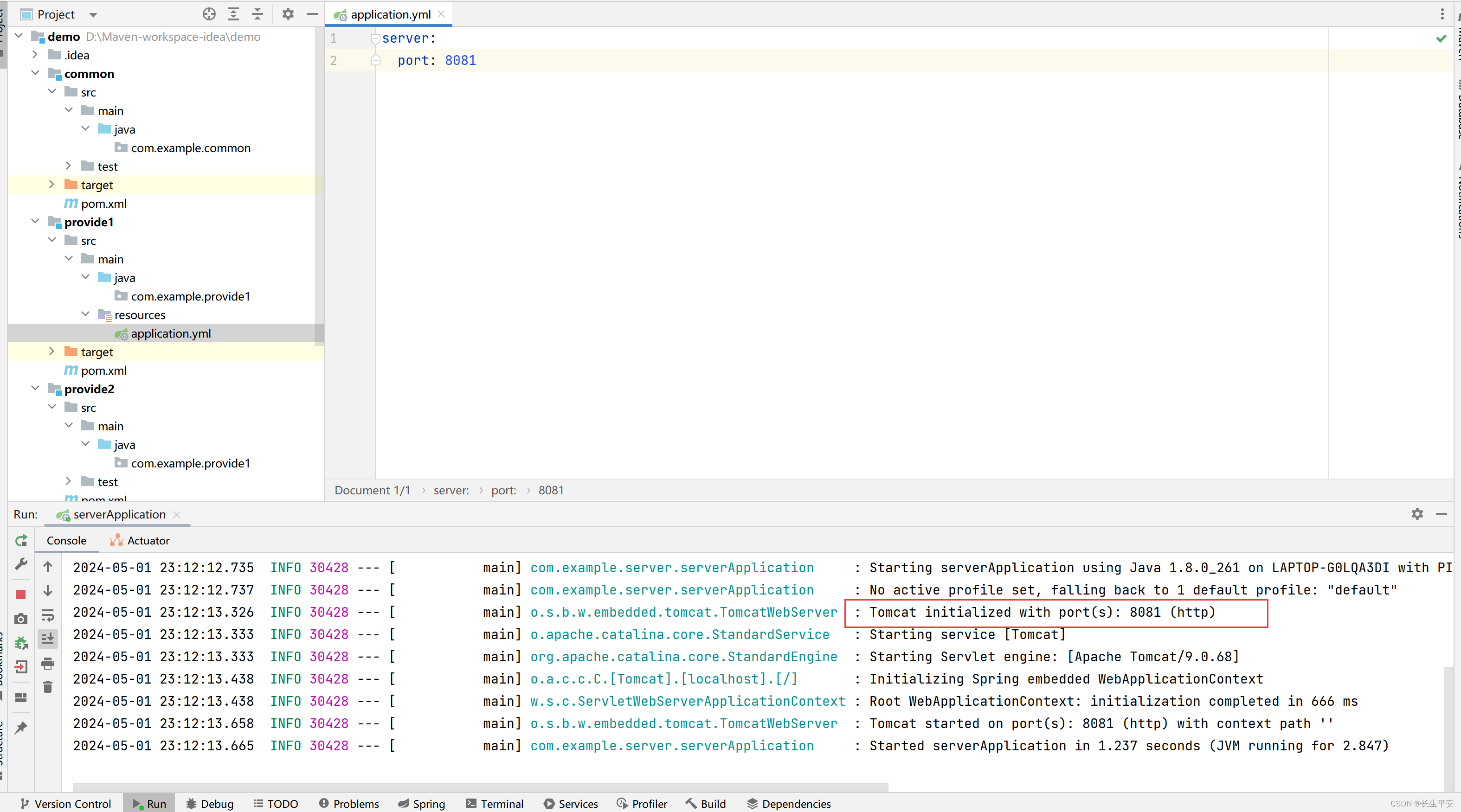
Task: Click the camera icon to dump threads
Action: tap(21, 619)
